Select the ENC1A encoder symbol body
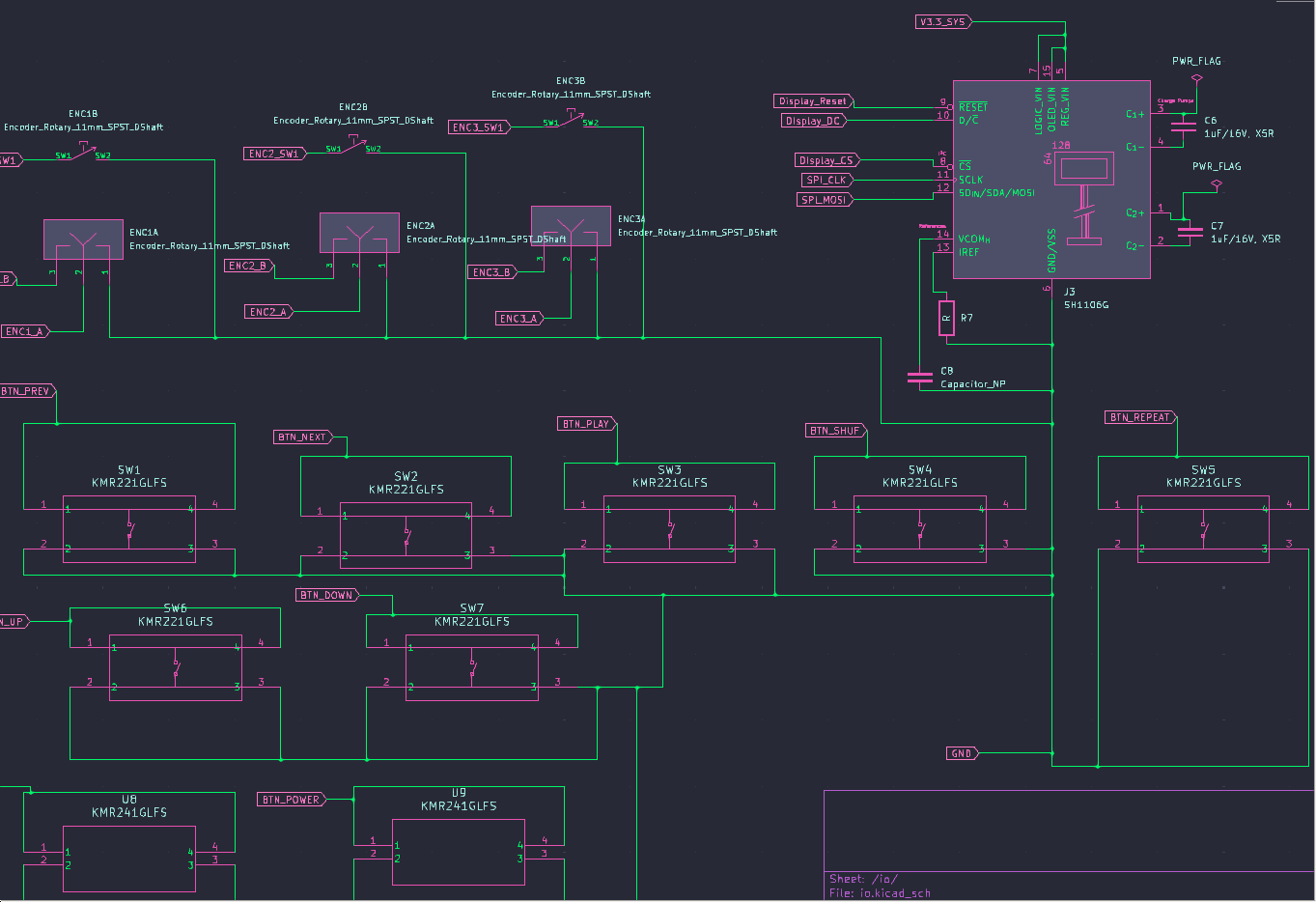The width and height of the screenshot is (1316, 902). [x=83, y=239]
